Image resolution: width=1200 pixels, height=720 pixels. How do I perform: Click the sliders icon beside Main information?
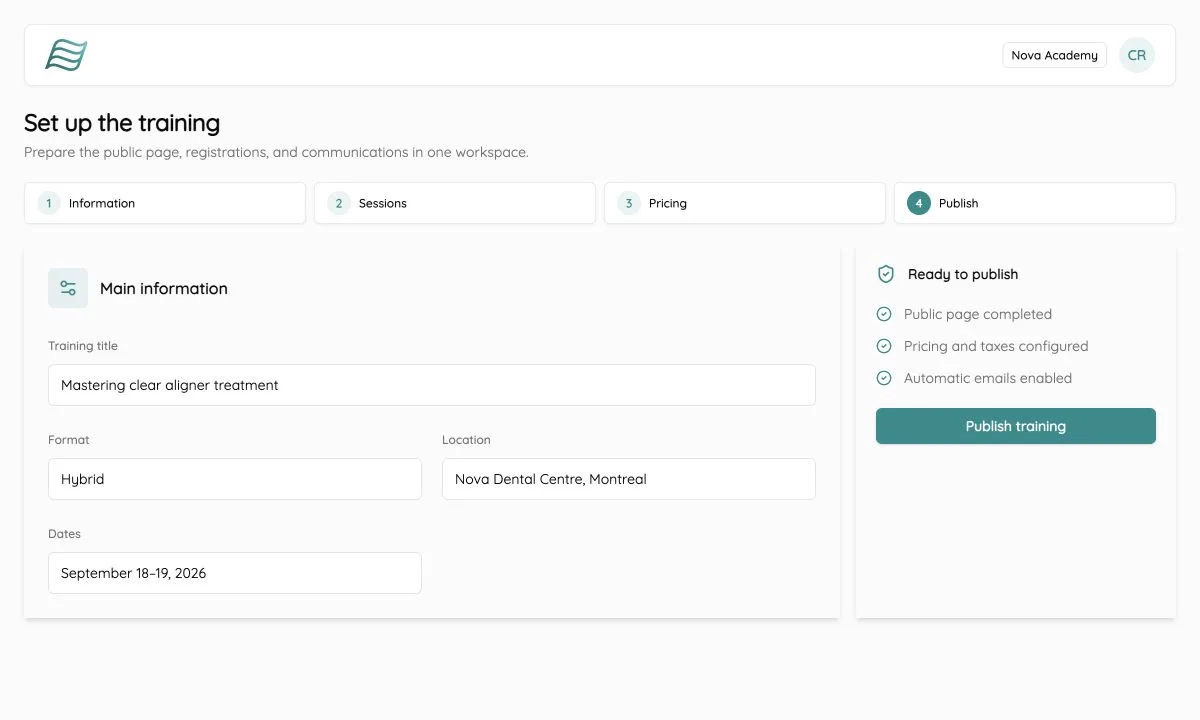68,288
